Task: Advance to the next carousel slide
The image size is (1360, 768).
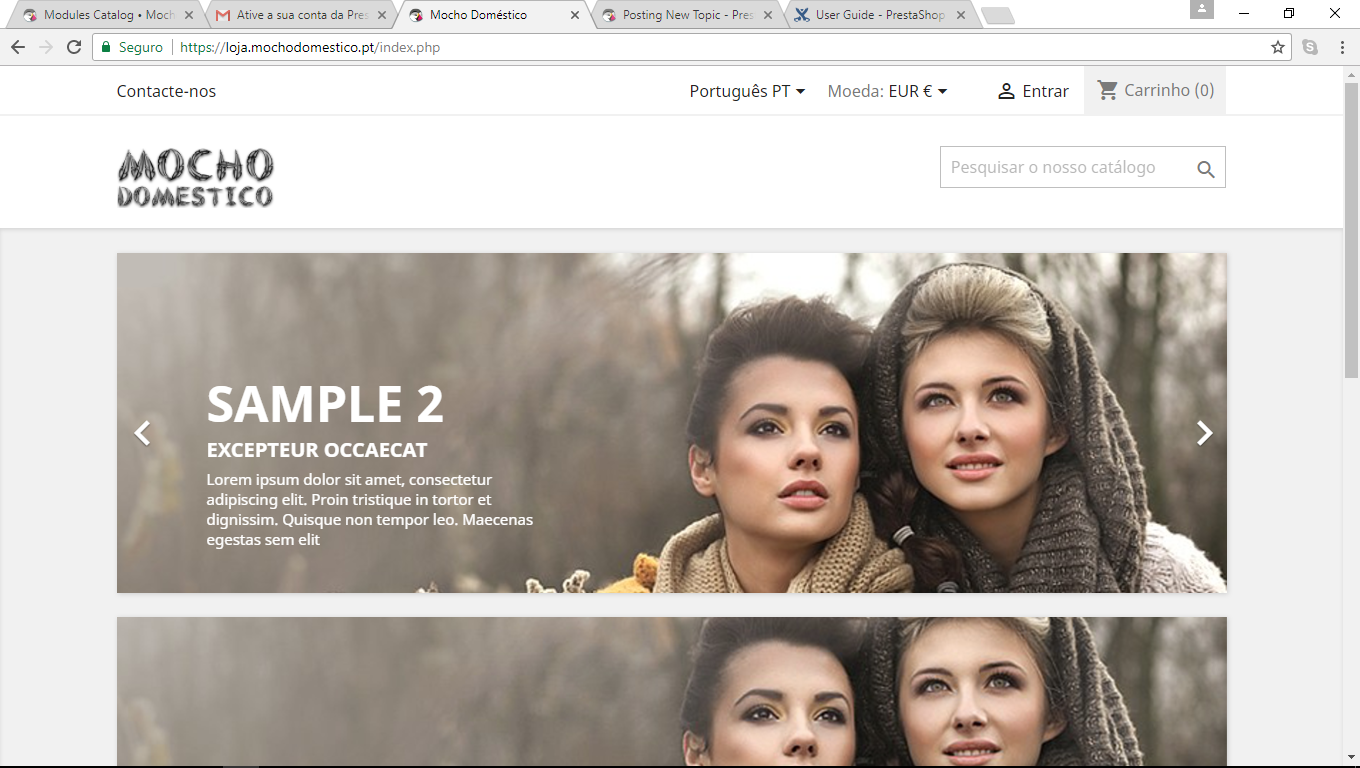Action: click(1205, 433)
